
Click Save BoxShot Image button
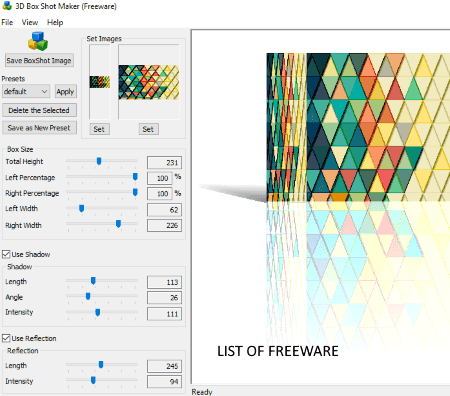39,60
